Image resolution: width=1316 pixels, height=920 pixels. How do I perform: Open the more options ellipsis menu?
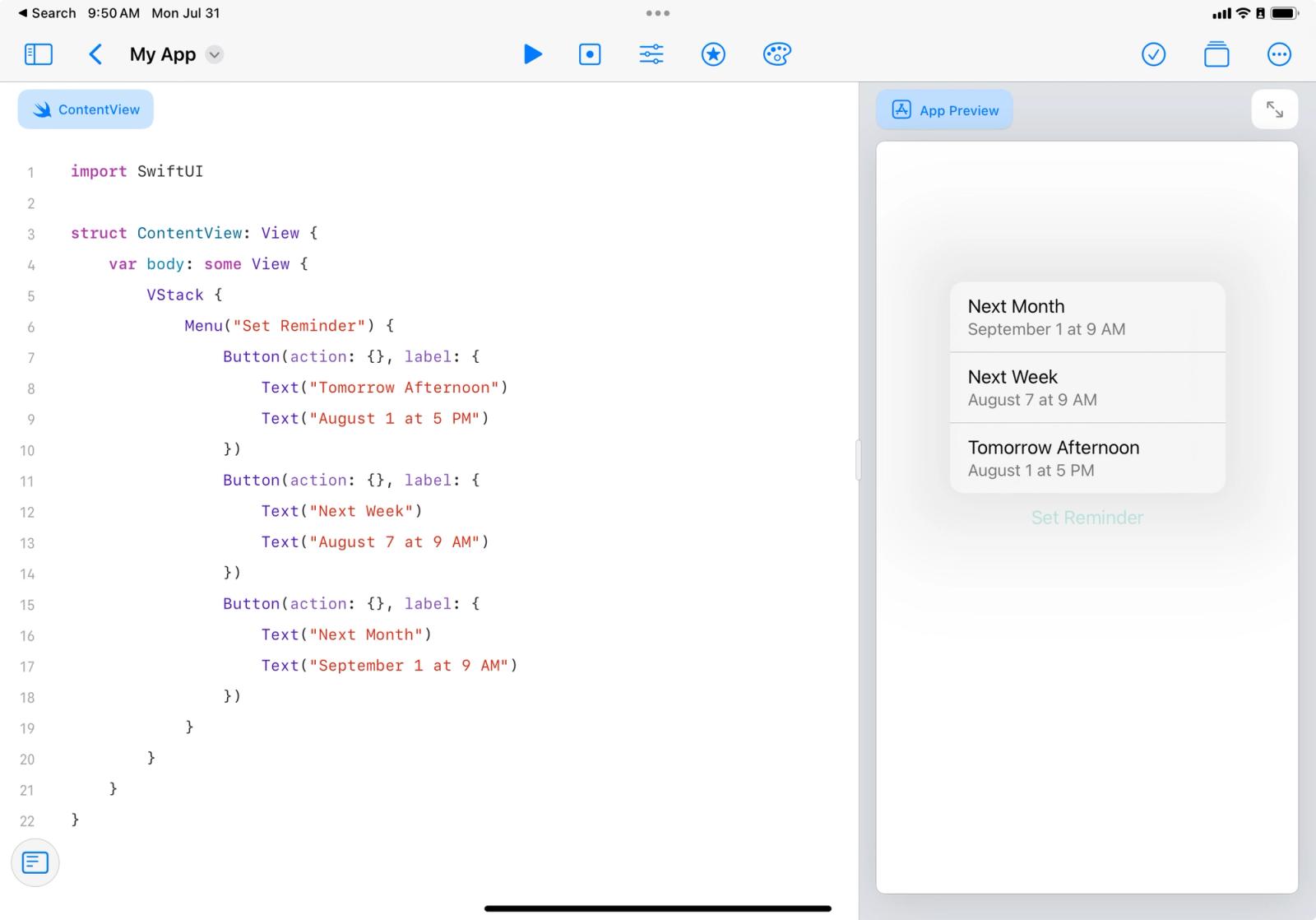(x=1279, y=54)
